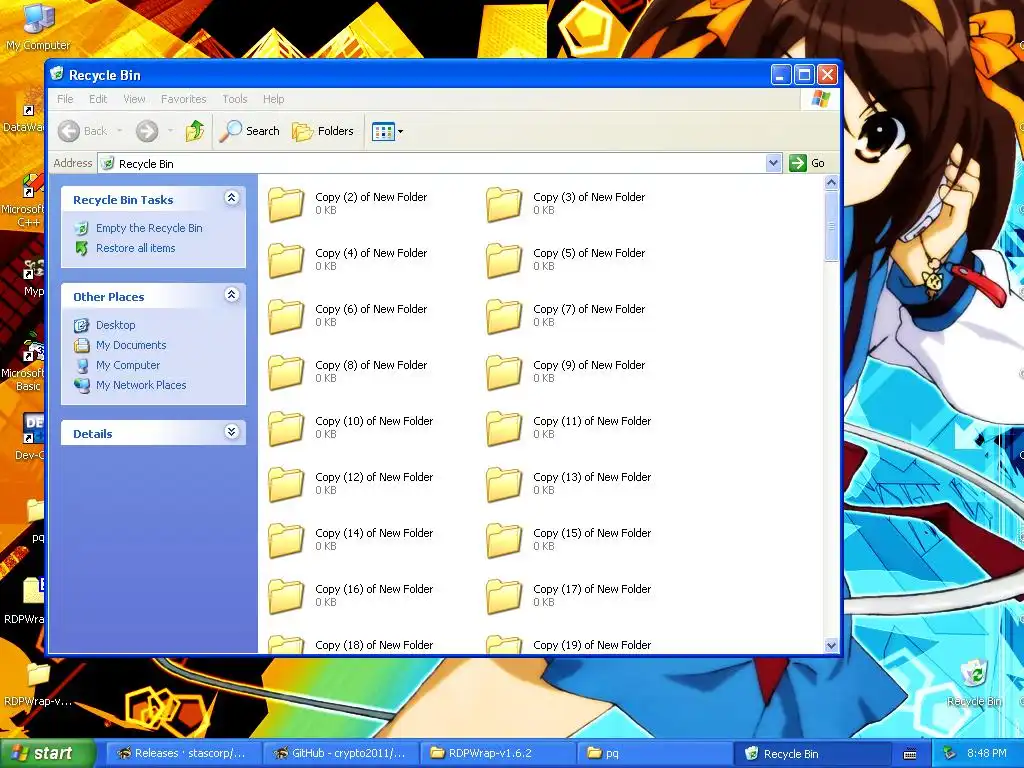The image size is (1024, 768).
Task: Click Empty the Recycle Bin link
Action: [x=149, y=228]
